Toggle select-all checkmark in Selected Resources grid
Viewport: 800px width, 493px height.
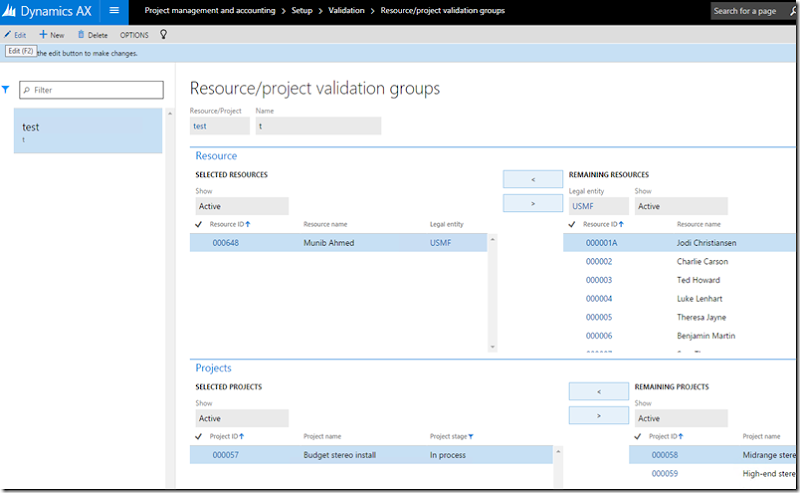click(x=197, y=224)
